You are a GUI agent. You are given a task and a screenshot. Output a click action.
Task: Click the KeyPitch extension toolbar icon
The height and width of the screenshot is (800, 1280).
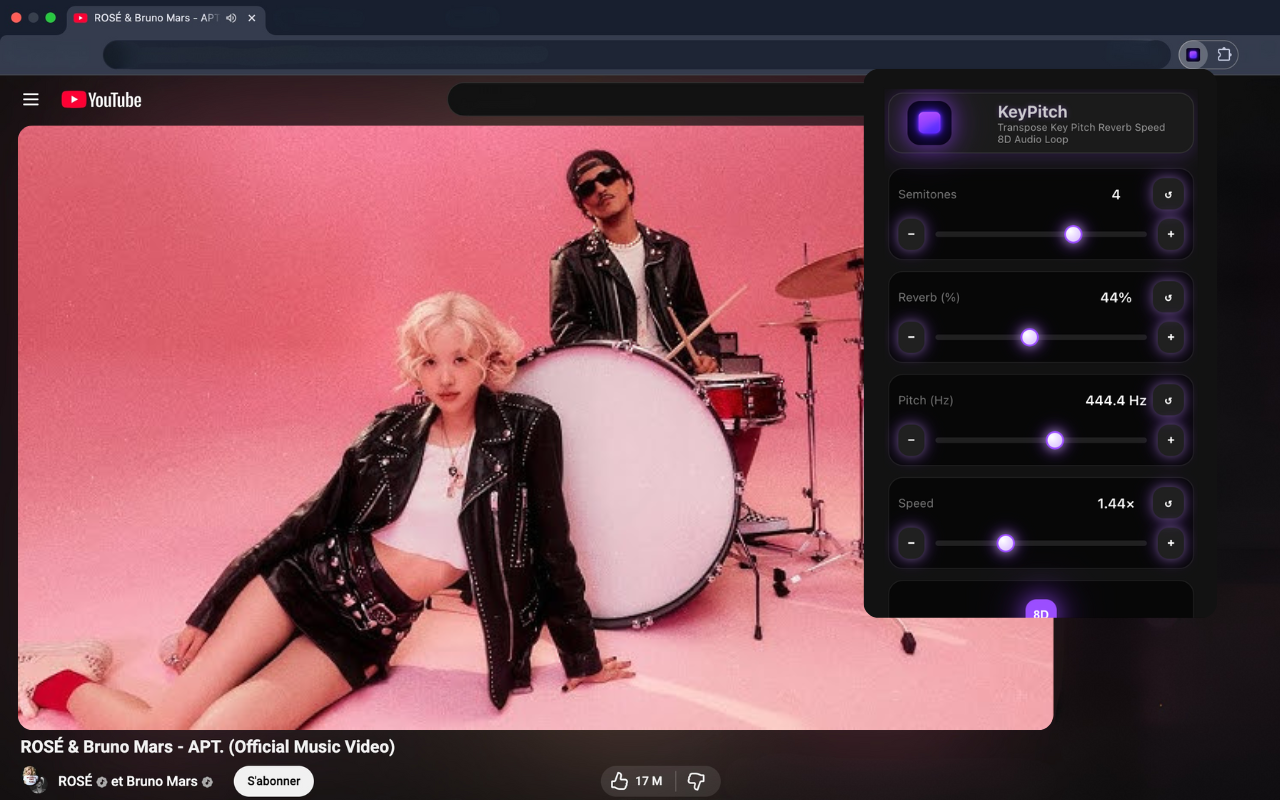[1193, 55]
